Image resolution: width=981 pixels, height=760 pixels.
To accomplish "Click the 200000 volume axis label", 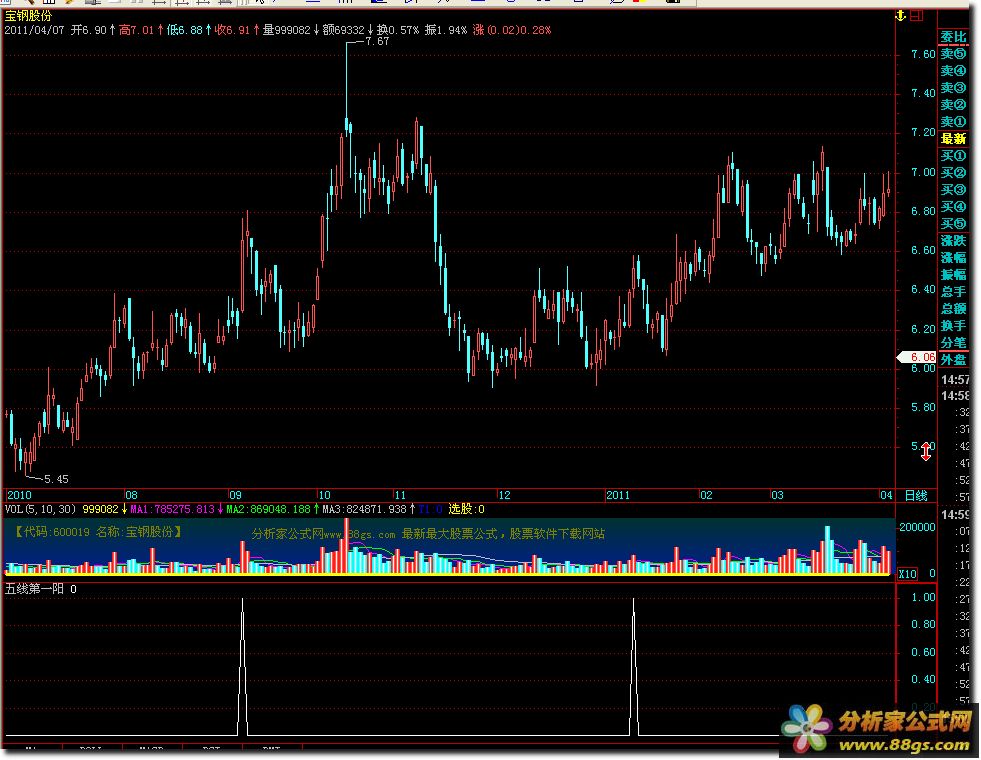I will (917, 527).
